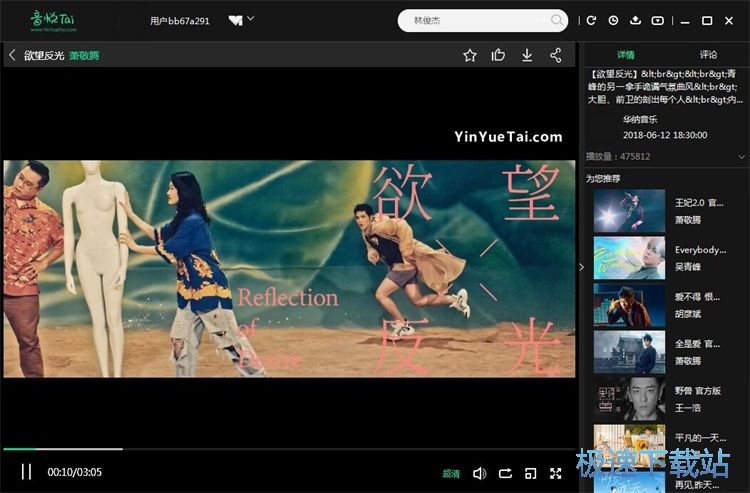
Task: Click the uploader name 华纳音乐
Action: click(x=640, y=119)
